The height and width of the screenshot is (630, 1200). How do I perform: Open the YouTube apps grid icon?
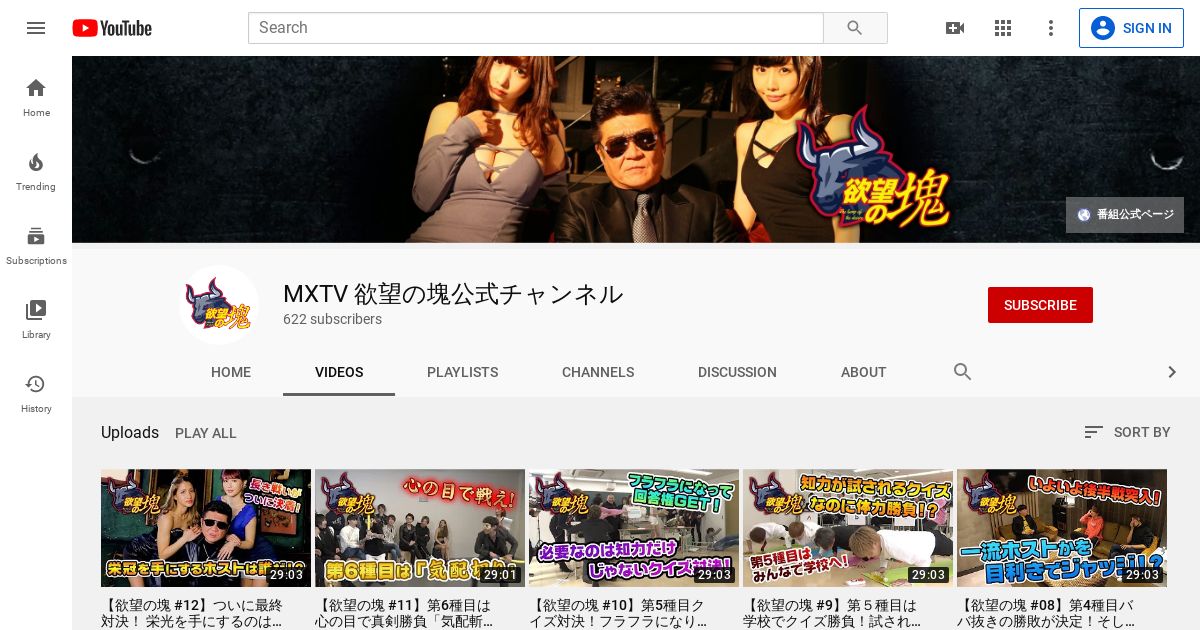pos(1003,28)
